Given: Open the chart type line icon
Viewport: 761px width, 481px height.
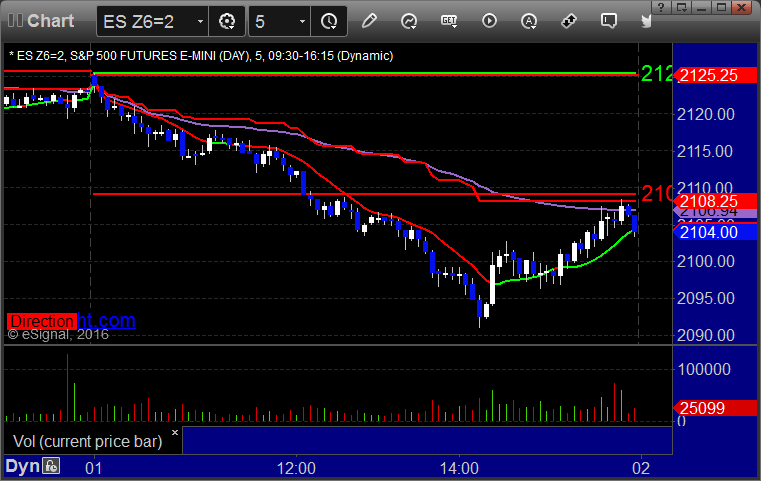Looking at the screenshot, I should pyautogui.click(x=409, y=21).
